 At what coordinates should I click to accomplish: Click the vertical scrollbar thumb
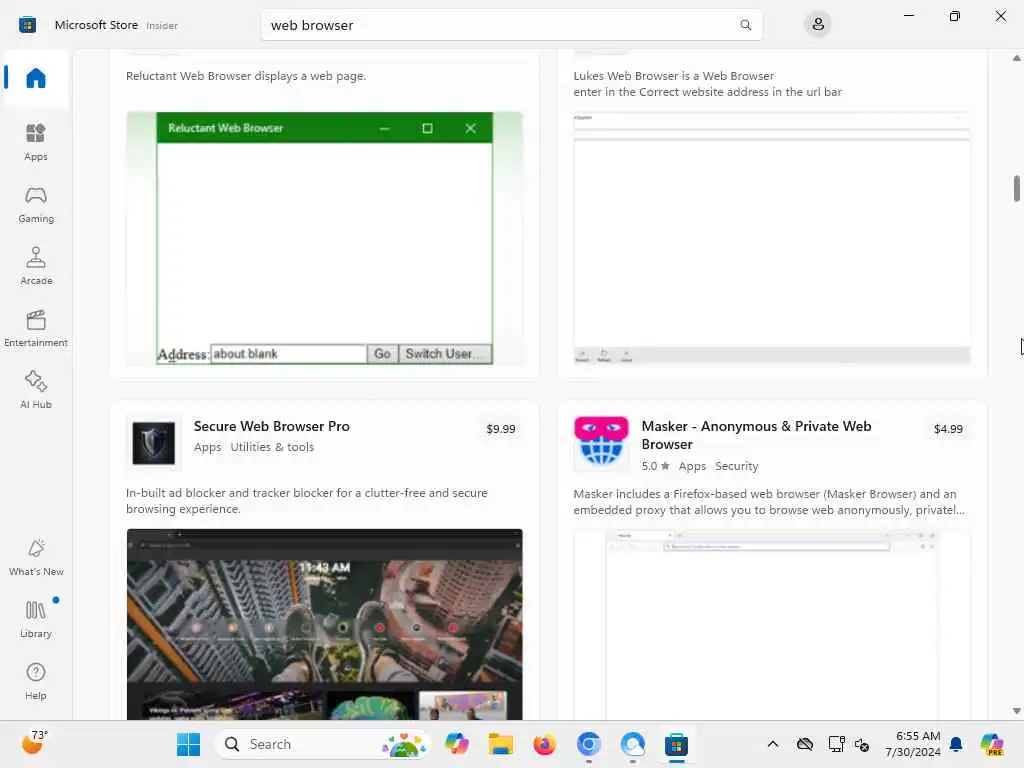pyautogui.click(x=1016, y=189)
